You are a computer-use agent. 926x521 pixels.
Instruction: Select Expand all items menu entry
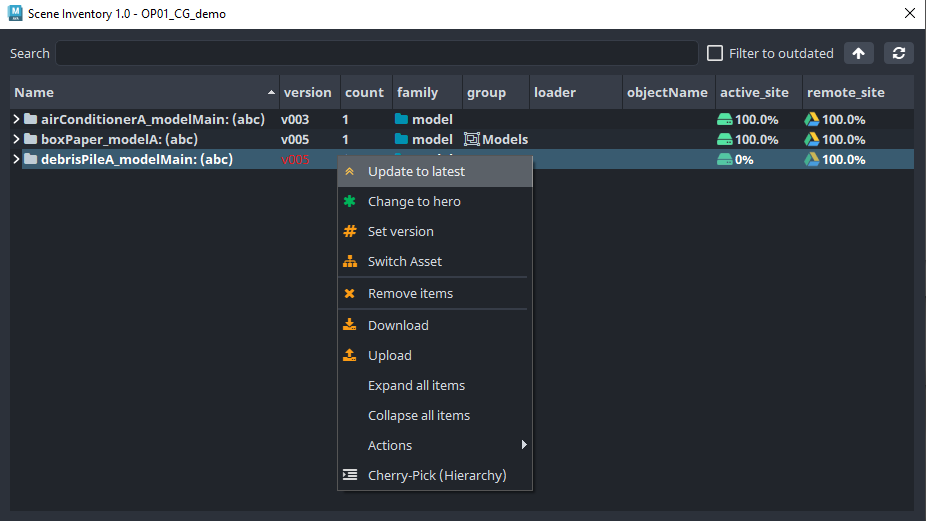click(435, 385)
